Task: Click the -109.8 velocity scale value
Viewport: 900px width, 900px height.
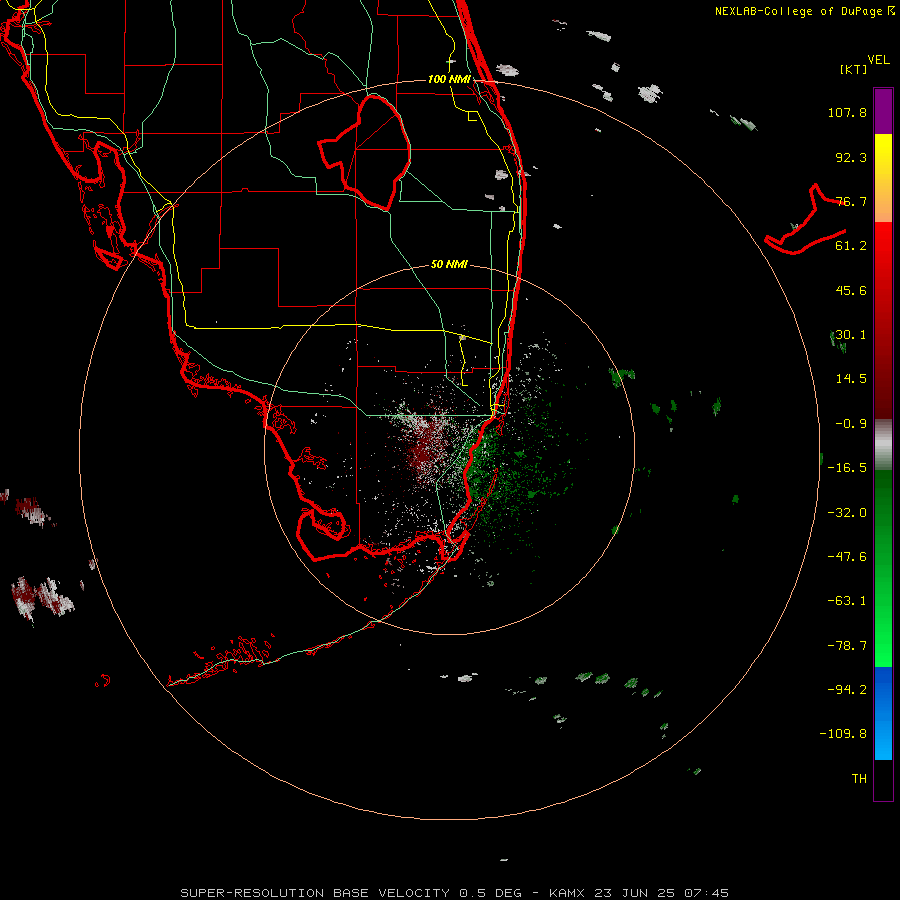Action: coord(843,734)
